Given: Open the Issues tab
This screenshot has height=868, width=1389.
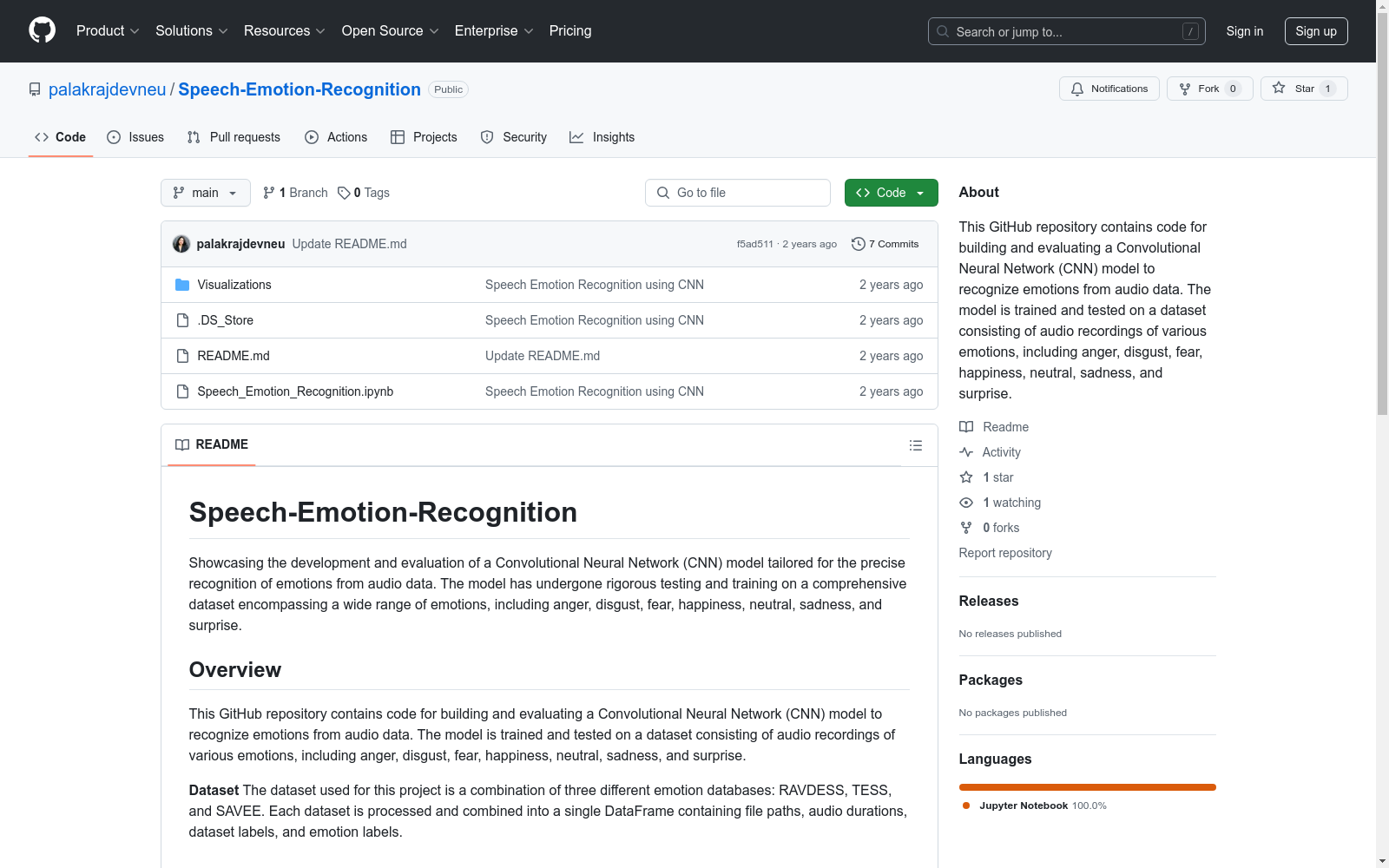Looking at the screenshot, I should click(135, 137).
